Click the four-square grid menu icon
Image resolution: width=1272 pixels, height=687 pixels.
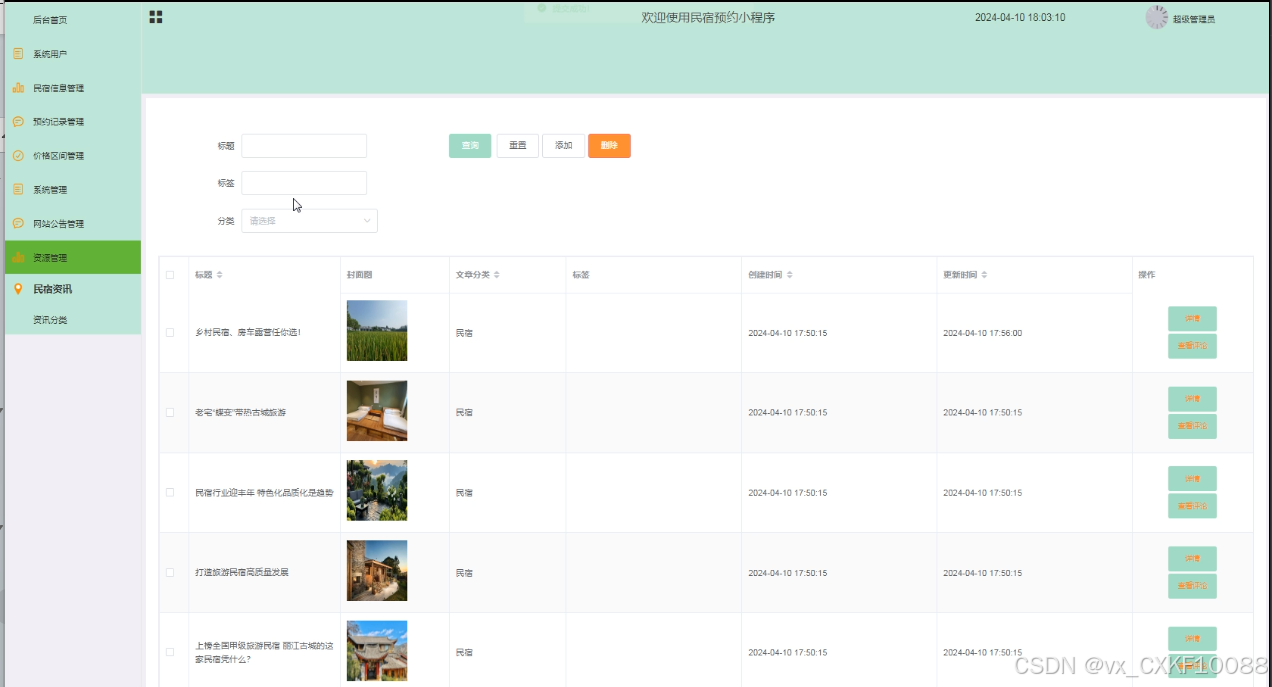[x=156, y=17]
